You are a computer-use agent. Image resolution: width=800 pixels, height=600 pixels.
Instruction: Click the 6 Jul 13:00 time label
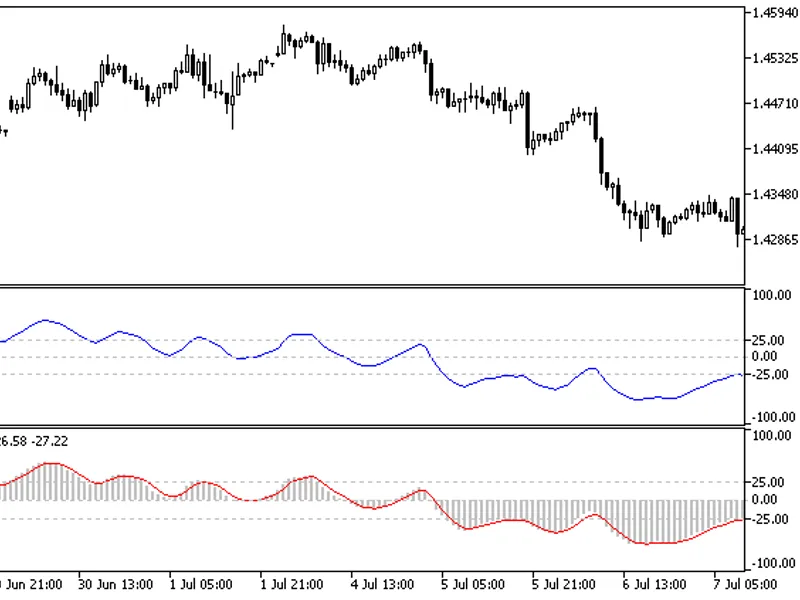pos(655,584)
